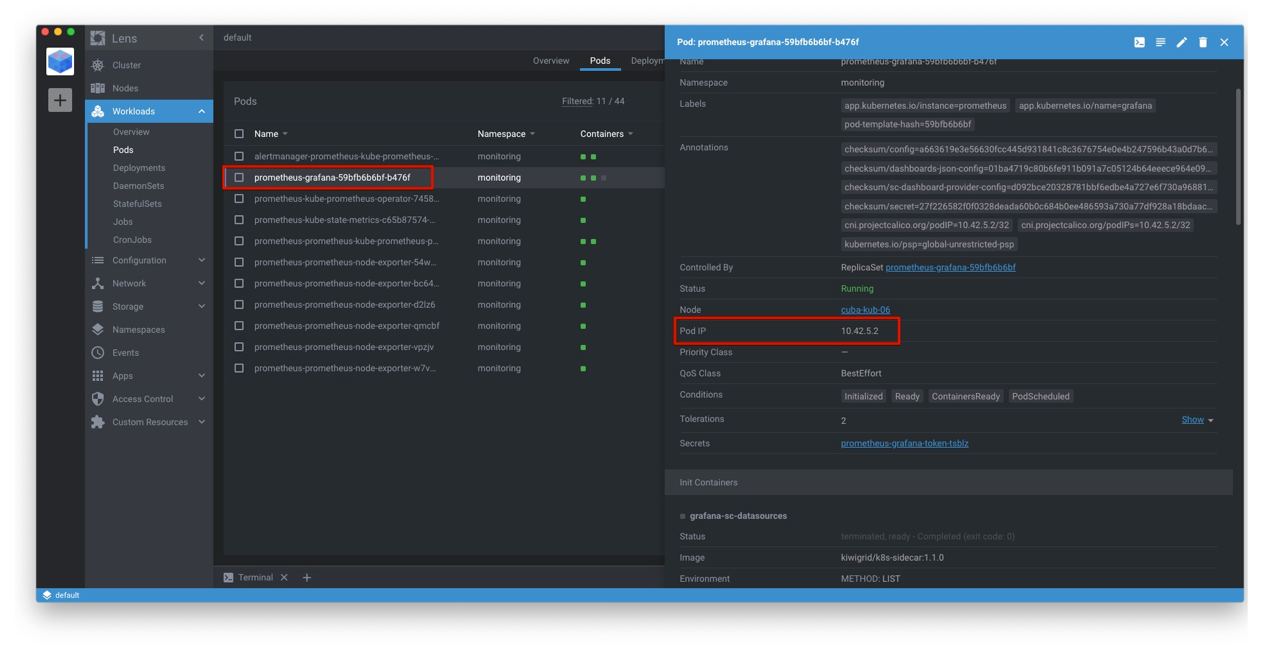Click the trash delete icon for the pod

pyautogui.click(x=1203, y=42)
